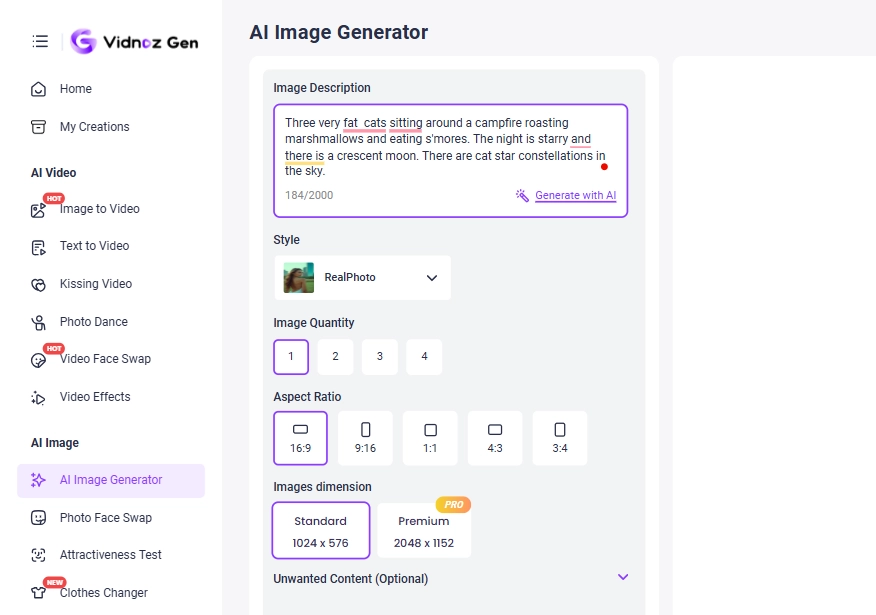
Task: Select Premium 2048 x 1152 dimension
Action: coord(423,531)
